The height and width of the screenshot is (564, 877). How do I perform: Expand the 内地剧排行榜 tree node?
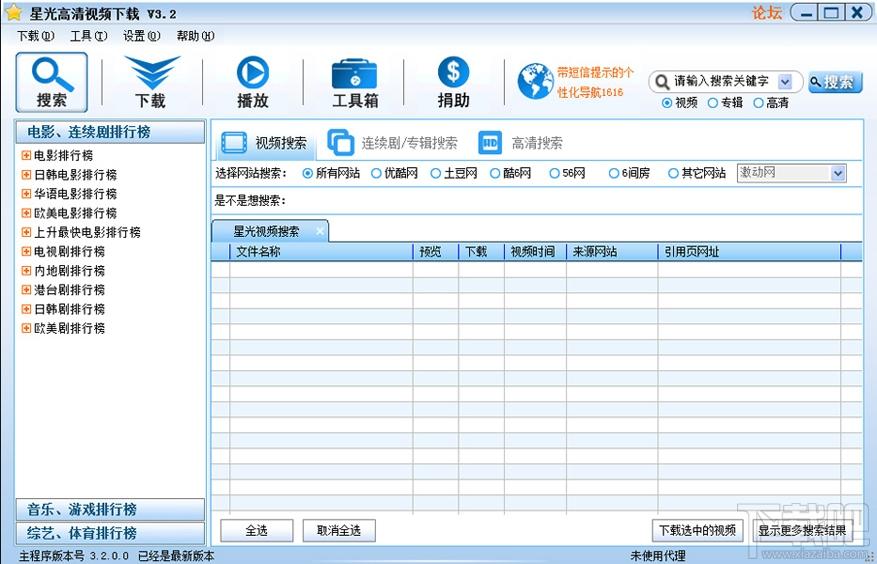click(x=26, y=270)
